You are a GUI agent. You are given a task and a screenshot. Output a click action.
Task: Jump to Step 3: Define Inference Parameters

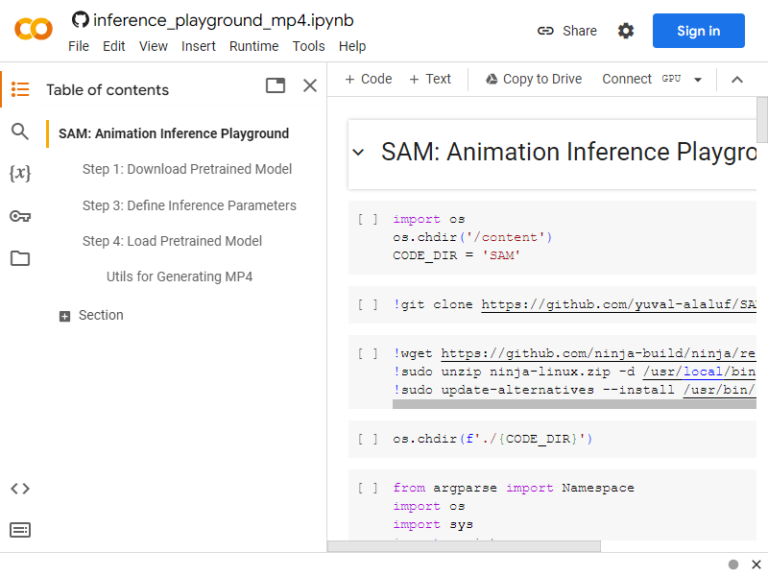tap(189, 205)
